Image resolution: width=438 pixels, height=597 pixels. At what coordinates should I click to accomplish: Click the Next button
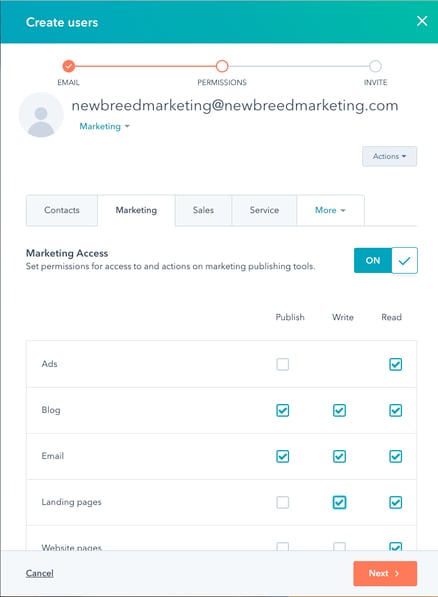pos(385,573)
